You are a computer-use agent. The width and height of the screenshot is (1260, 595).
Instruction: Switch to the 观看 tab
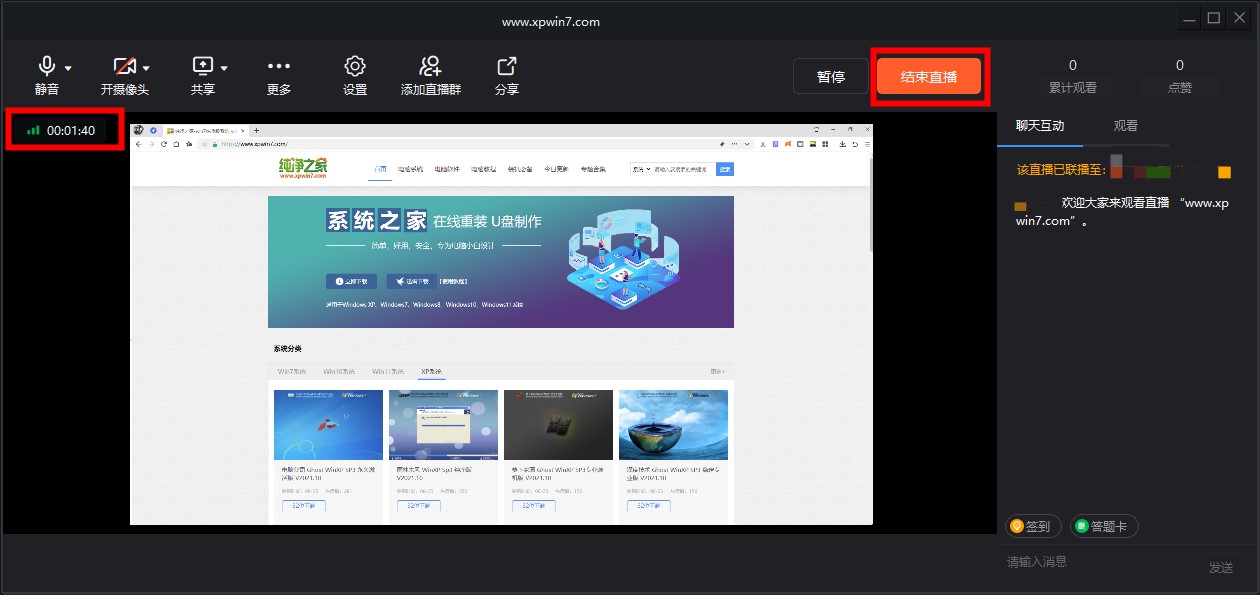point(1126,125)
